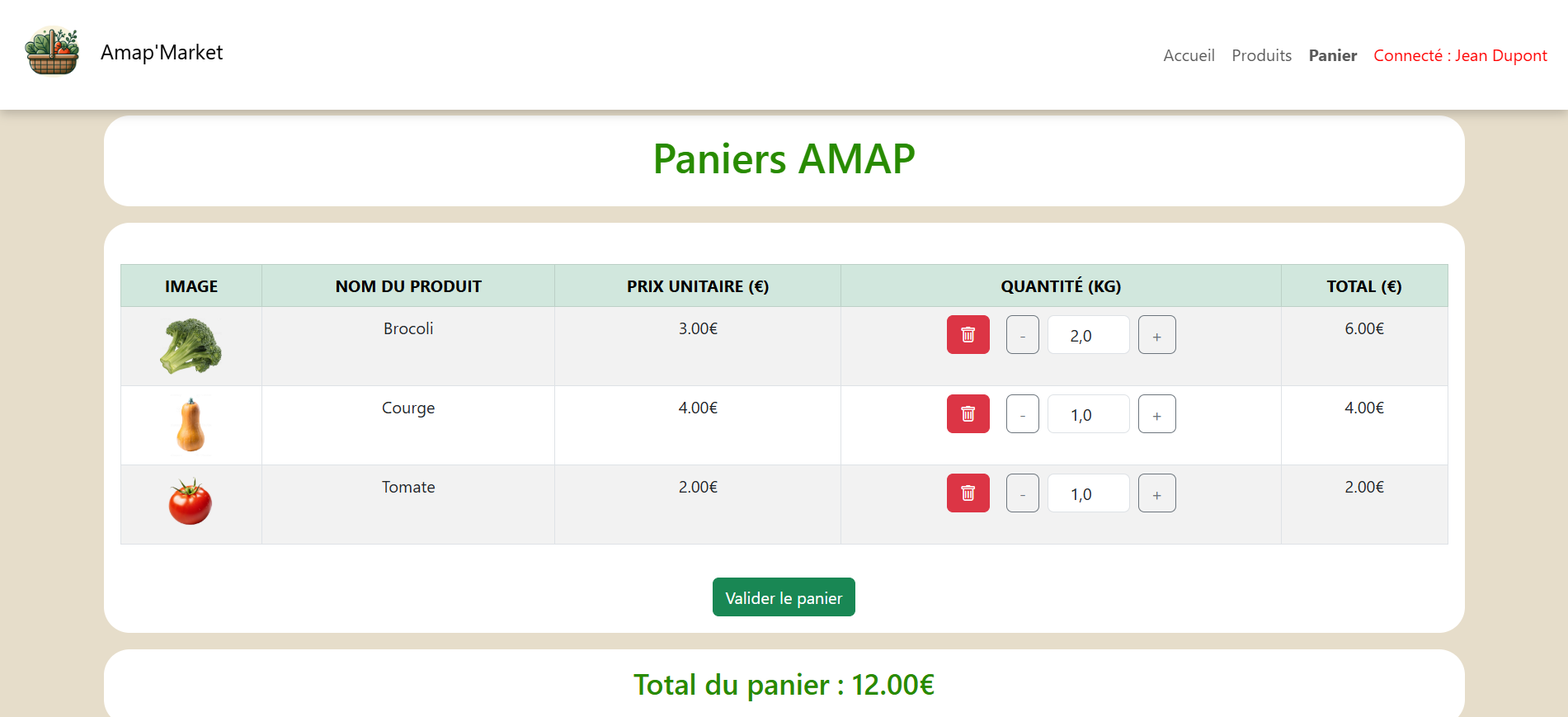Select the Tomate quantity input field

coord(1088,493)
